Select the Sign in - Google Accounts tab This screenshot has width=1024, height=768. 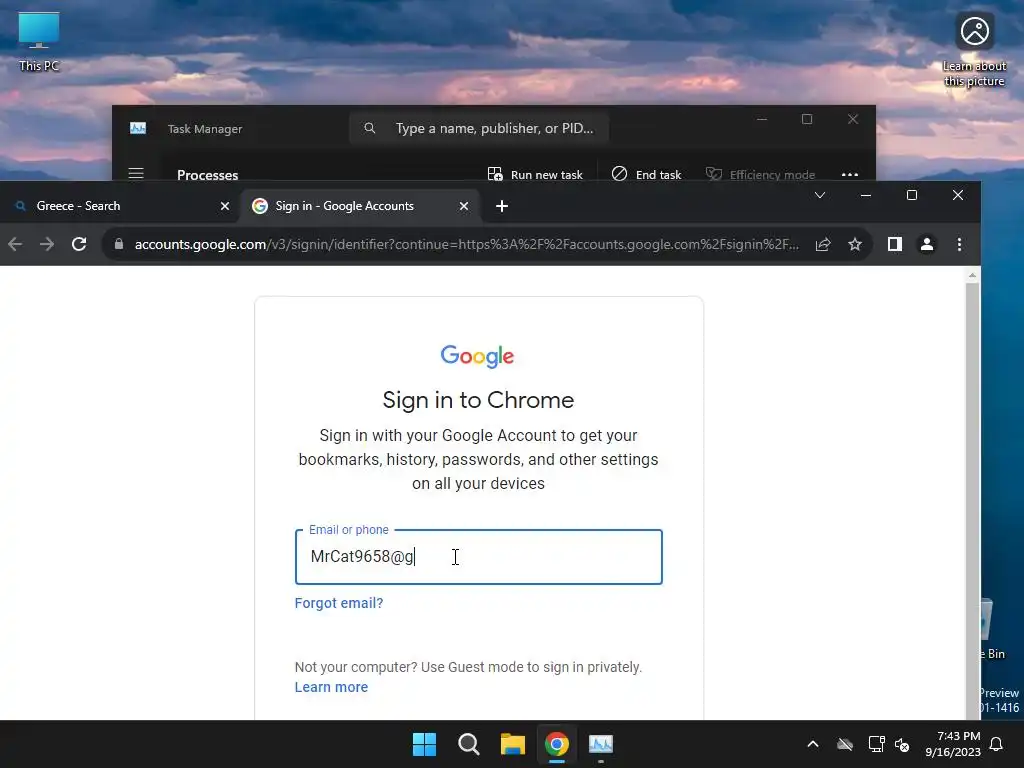coord(359,206)
